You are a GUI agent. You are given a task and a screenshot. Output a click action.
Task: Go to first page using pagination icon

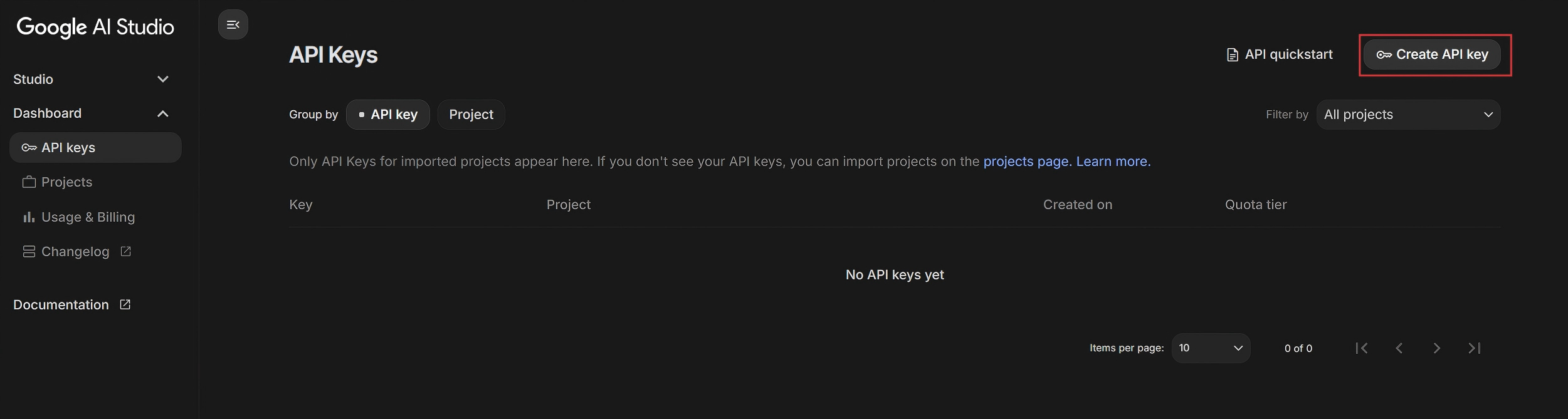pyautogui.click(x=1361, y=348)
